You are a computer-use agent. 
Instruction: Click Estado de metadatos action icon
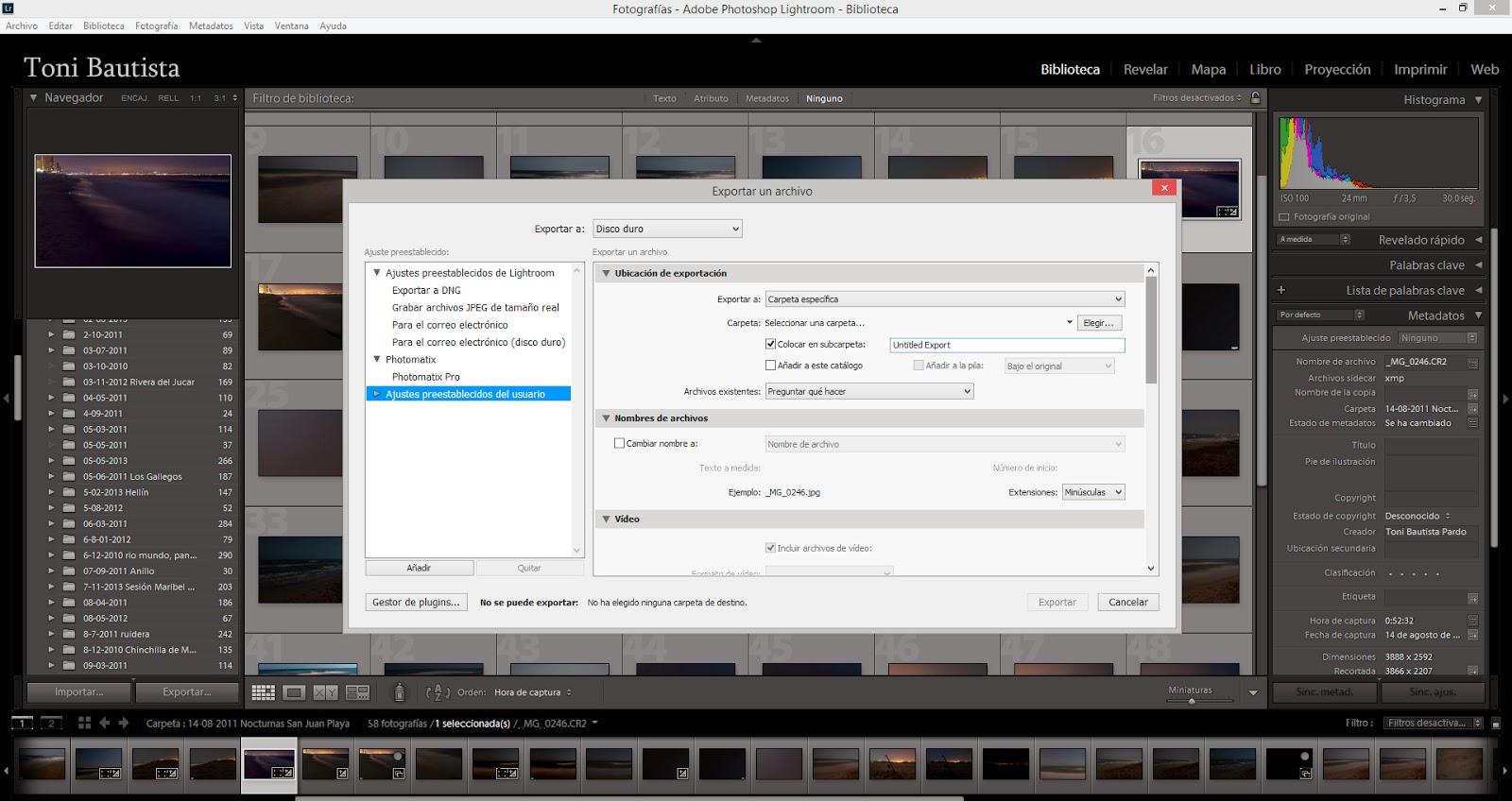1472,423
